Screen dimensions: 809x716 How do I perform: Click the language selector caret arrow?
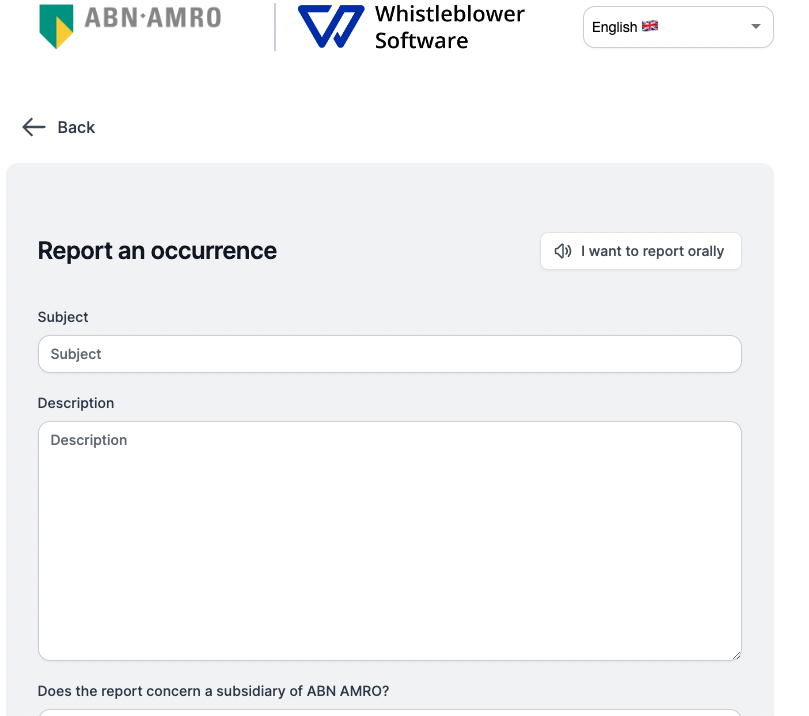coord(756,27)
